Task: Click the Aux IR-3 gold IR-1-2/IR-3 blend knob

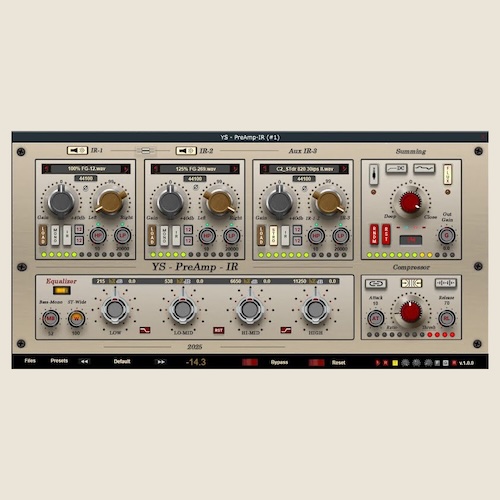Action: click(x=328, y=202)
